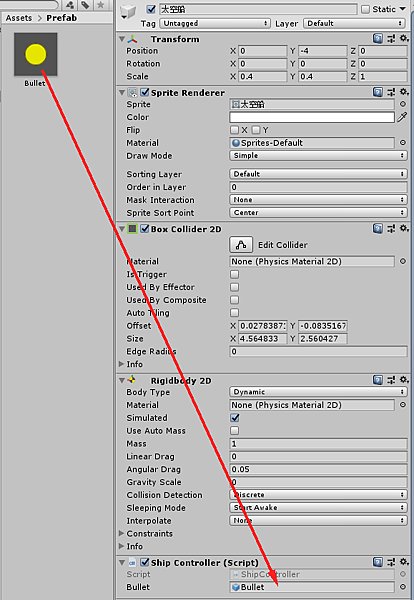414x600 pixels.
Task: Toggle the Static checkbox
Action: point(365,9)
